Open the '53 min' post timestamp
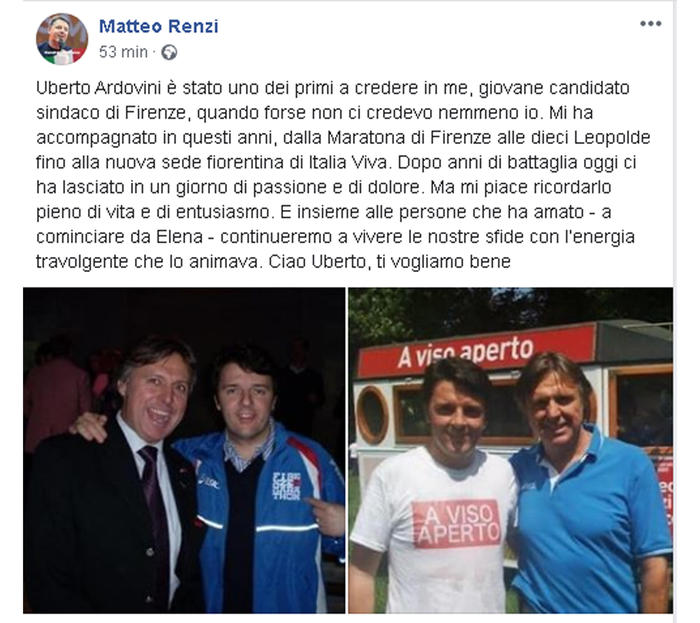 tap(123, 52)
